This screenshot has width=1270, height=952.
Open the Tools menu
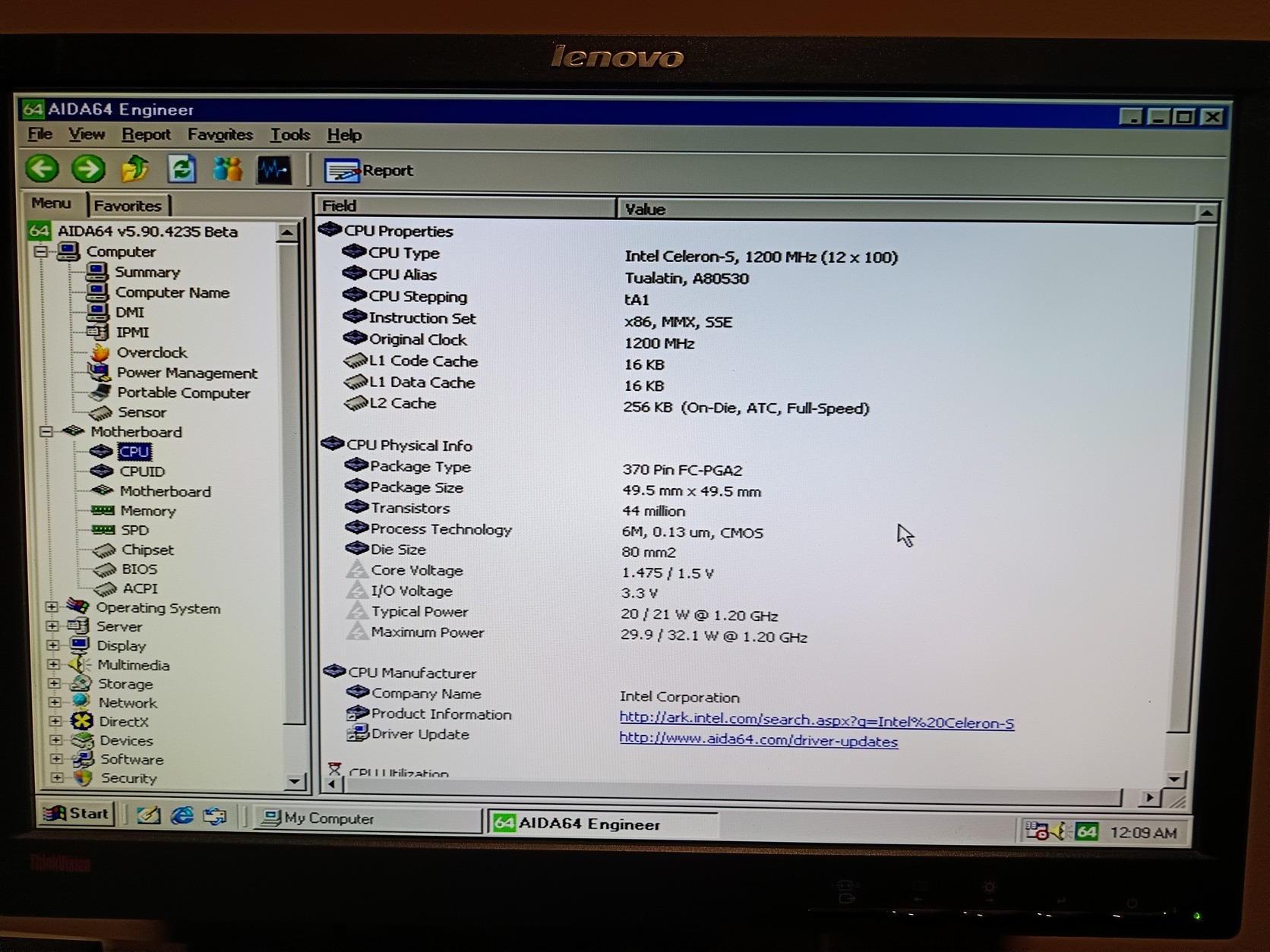tap(290, 135)
